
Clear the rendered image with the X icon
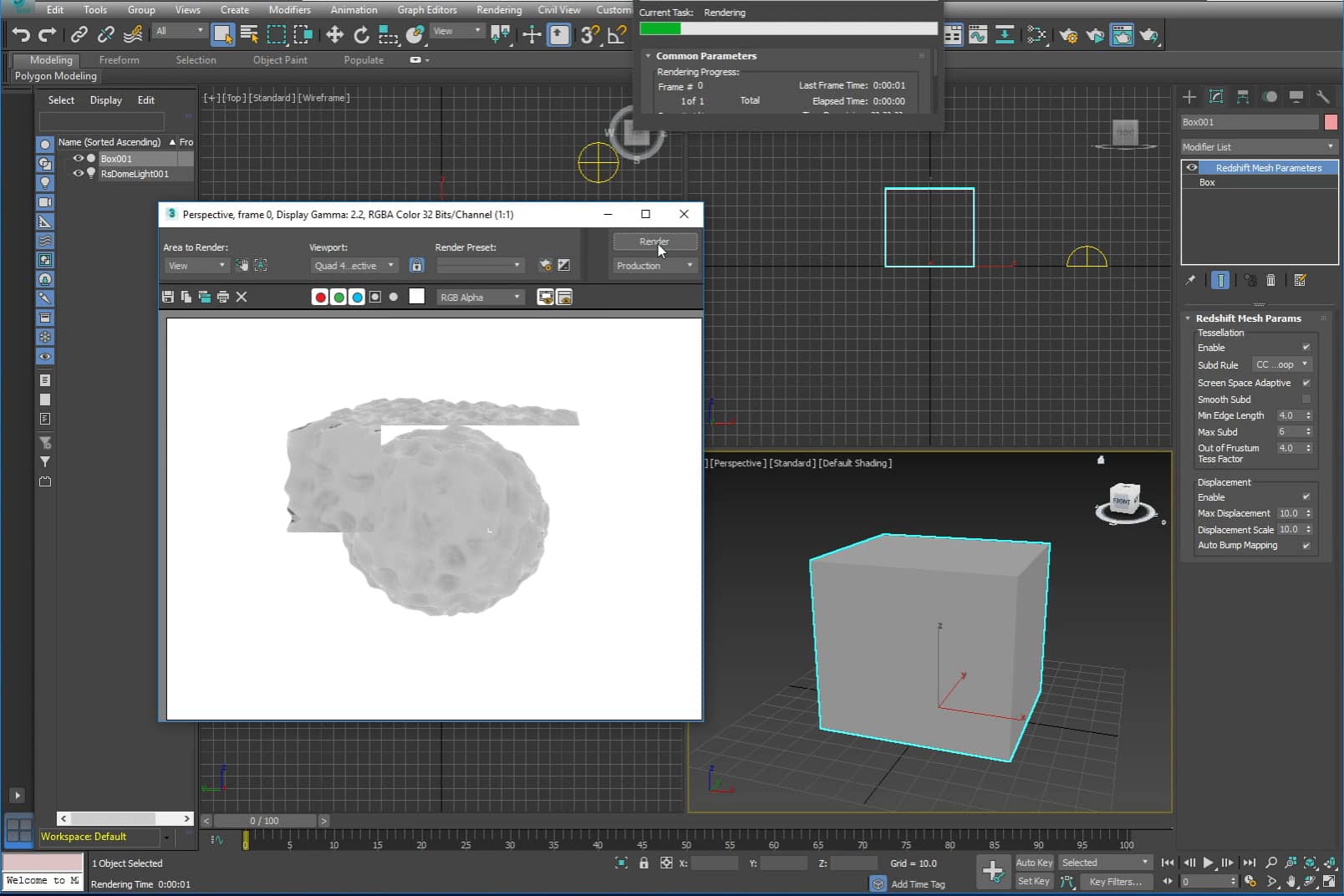tap(241, 297)
